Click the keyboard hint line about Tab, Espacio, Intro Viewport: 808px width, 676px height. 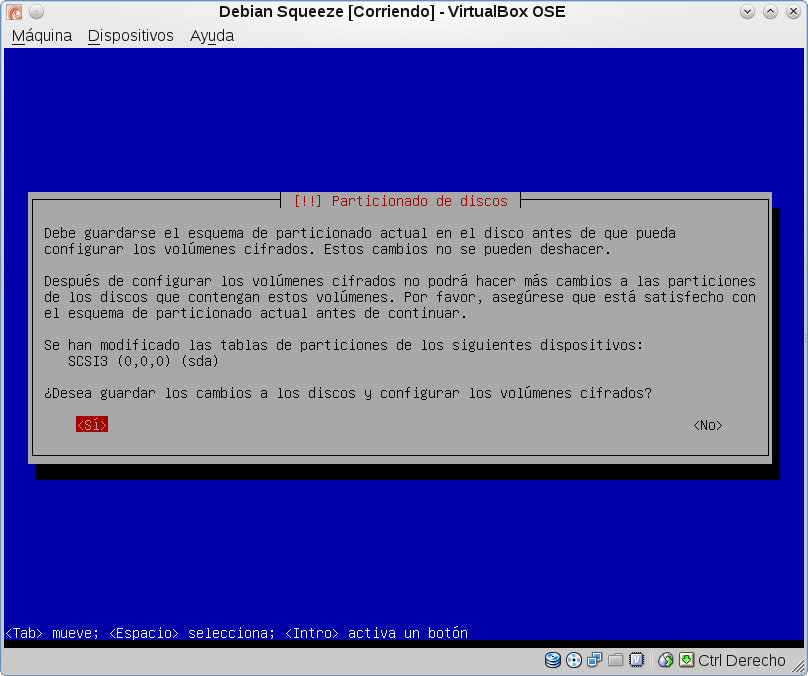coord(237,633)
